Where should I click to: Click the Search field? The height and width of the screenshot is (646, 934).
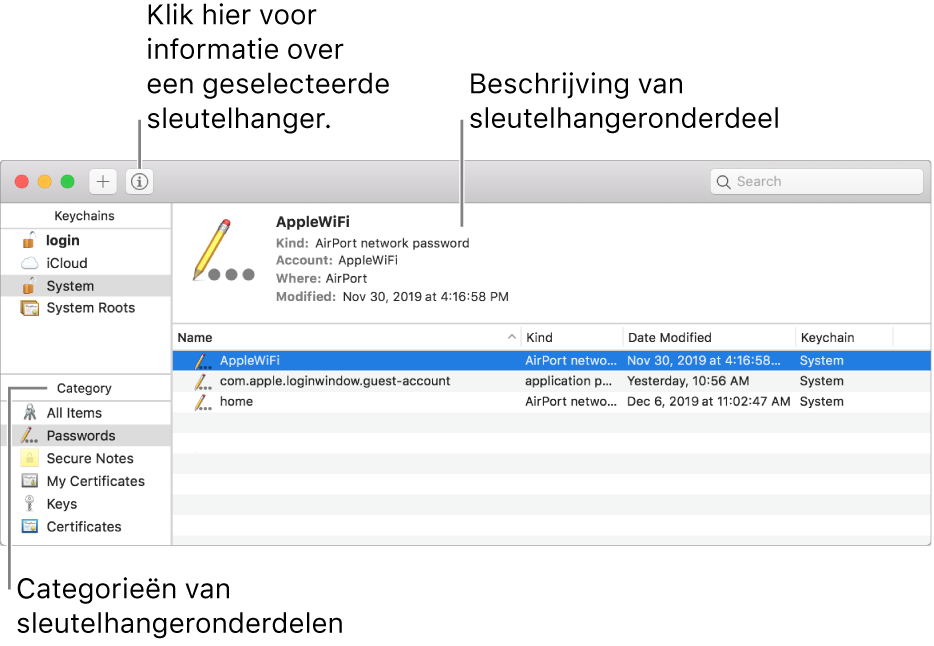(817, 182)
